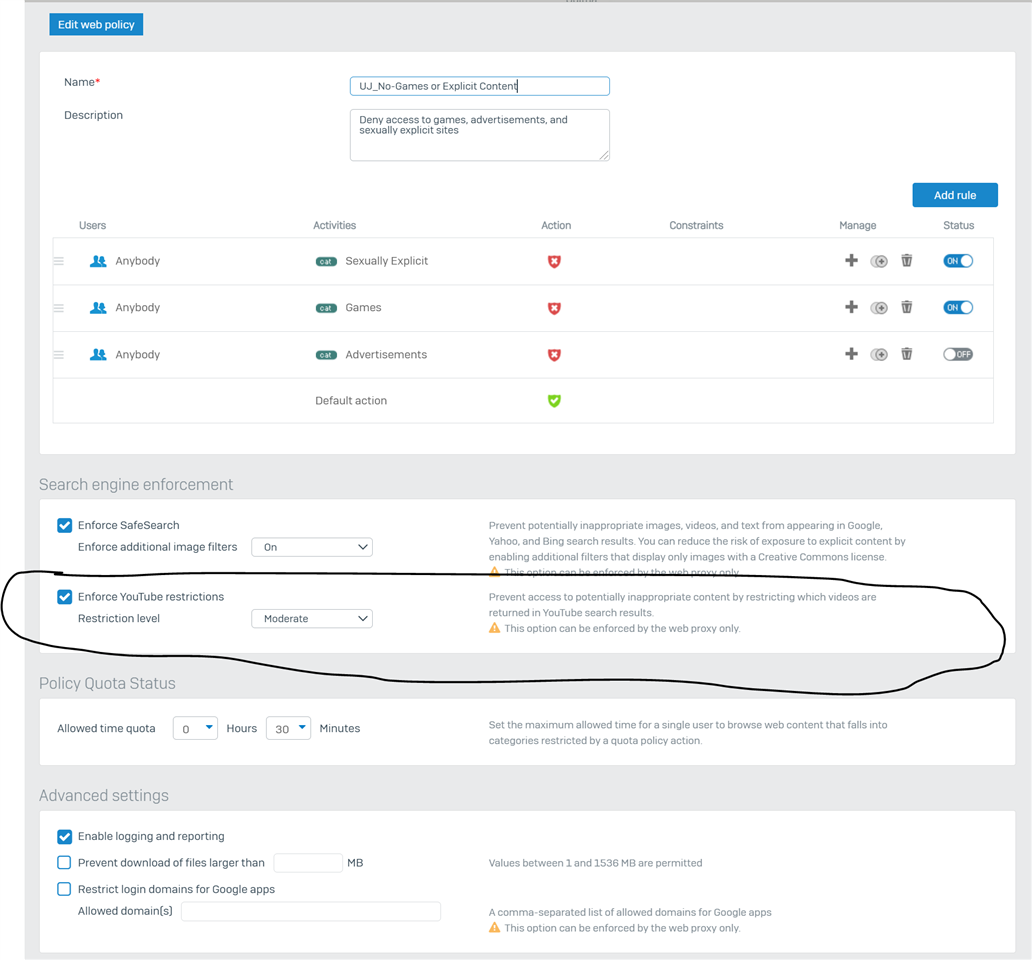Uncheck Enforce SafeSearch

(x=64, y=525)
